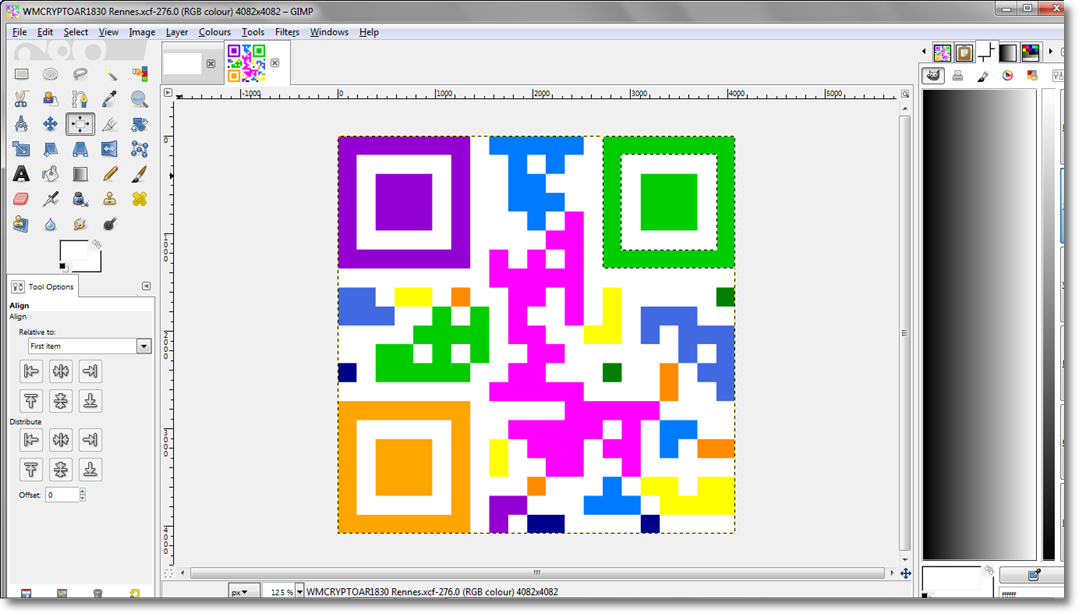
Task: Select the Rectangle Select tool
Action: point(21,74)
